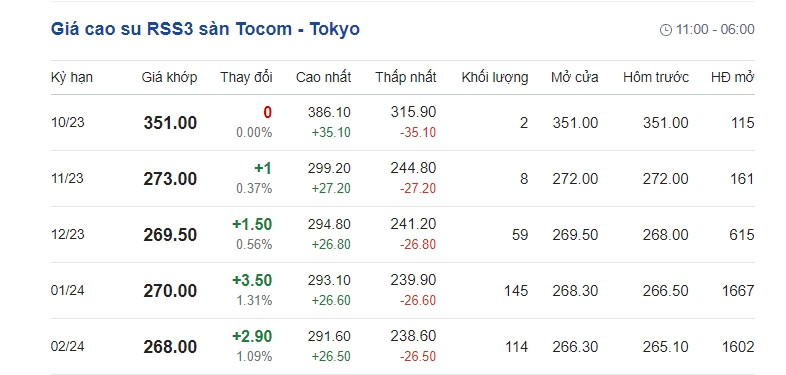Click the Thay đổi column header
This screenshot has width=786, height=375.
[x=246, y=77]
